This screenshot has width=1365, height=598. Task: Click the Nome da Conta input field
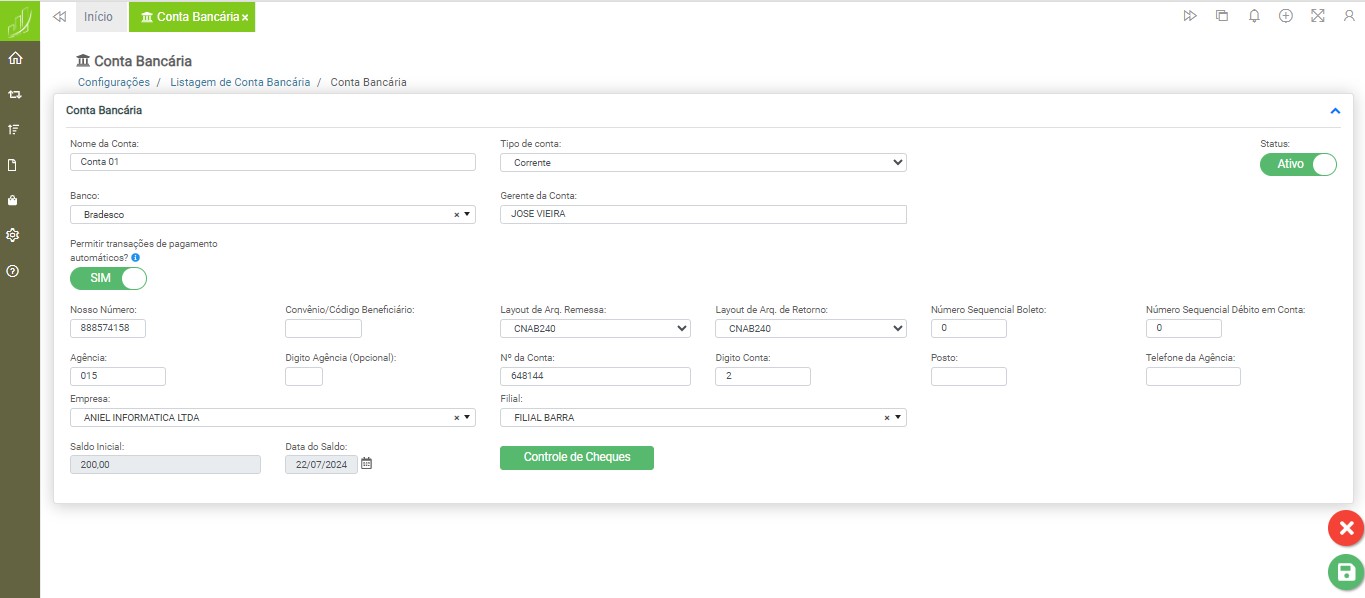coord(272,162)
